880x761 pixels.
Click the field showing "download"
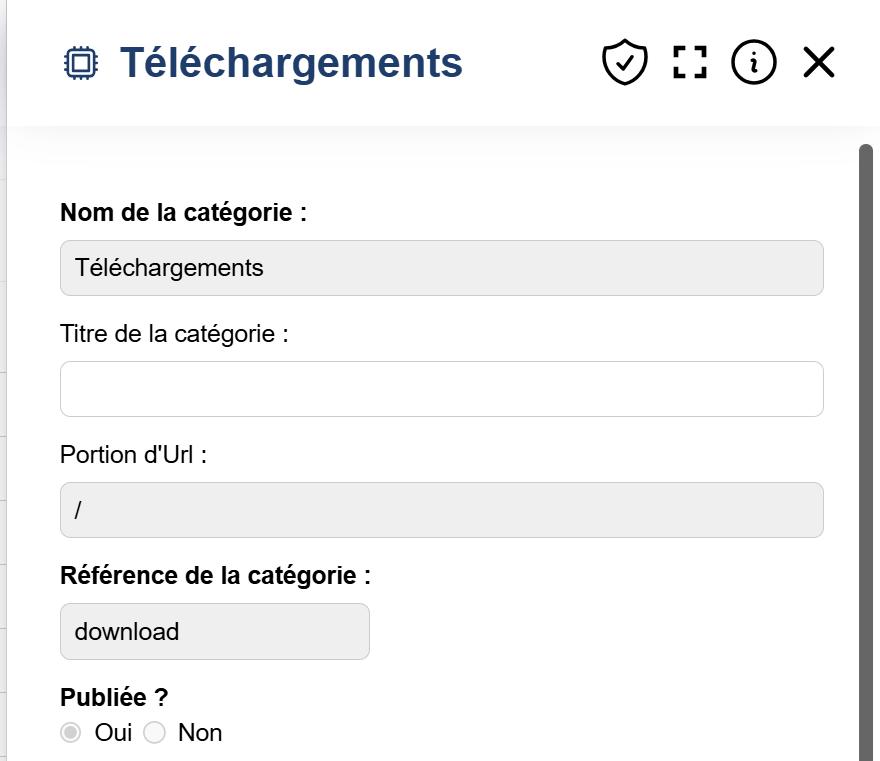pos(215,631)
